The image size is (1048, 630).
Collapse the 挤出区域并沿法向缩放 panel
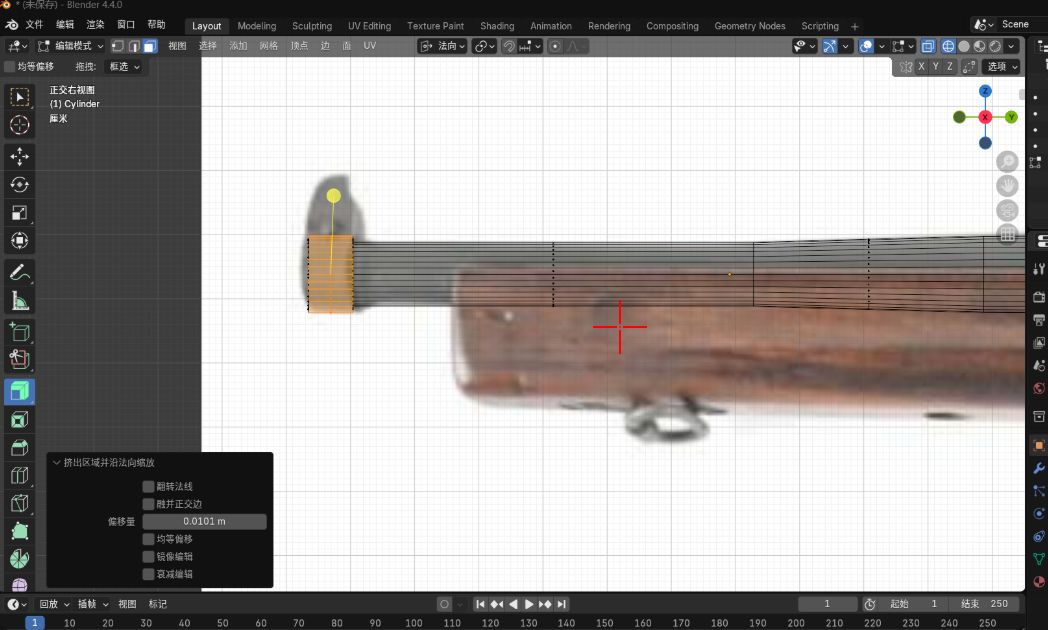[56, 462]
